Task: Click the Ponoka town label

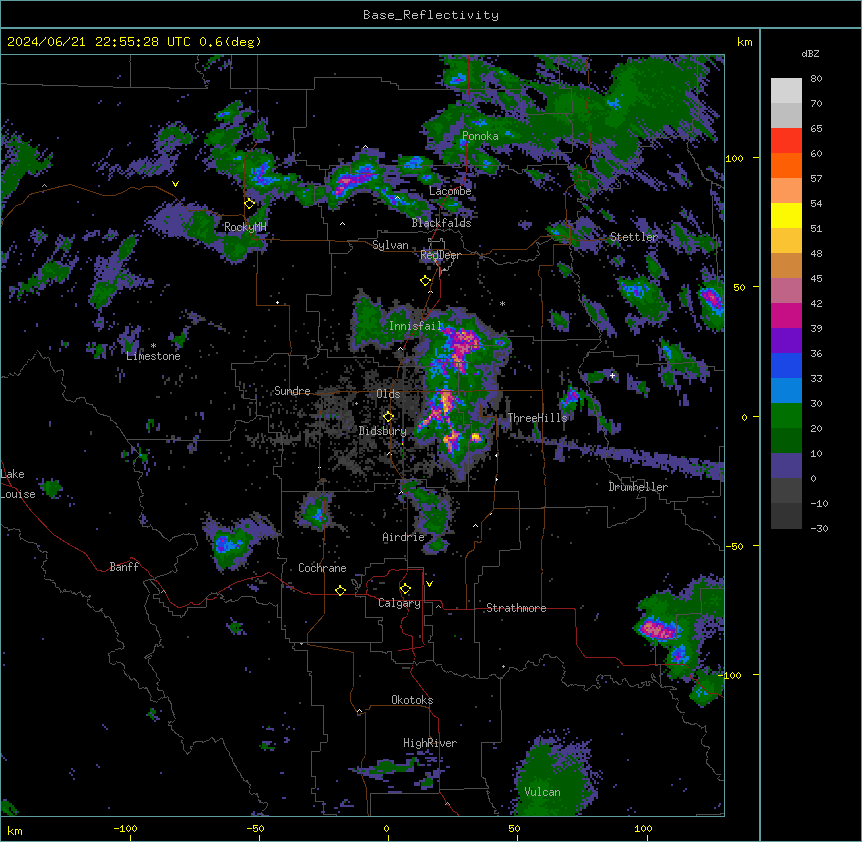Action: (480, 136)
